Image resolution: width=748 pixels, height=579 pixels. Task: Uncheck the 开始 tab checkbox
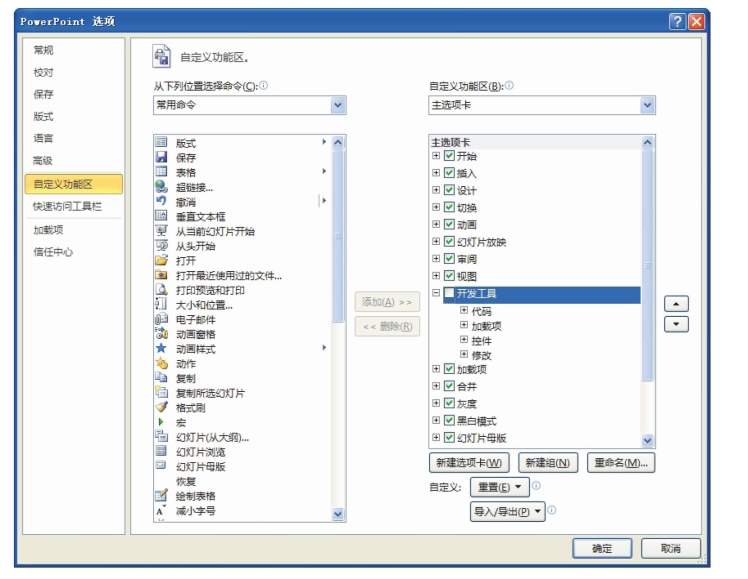(449, 155)
